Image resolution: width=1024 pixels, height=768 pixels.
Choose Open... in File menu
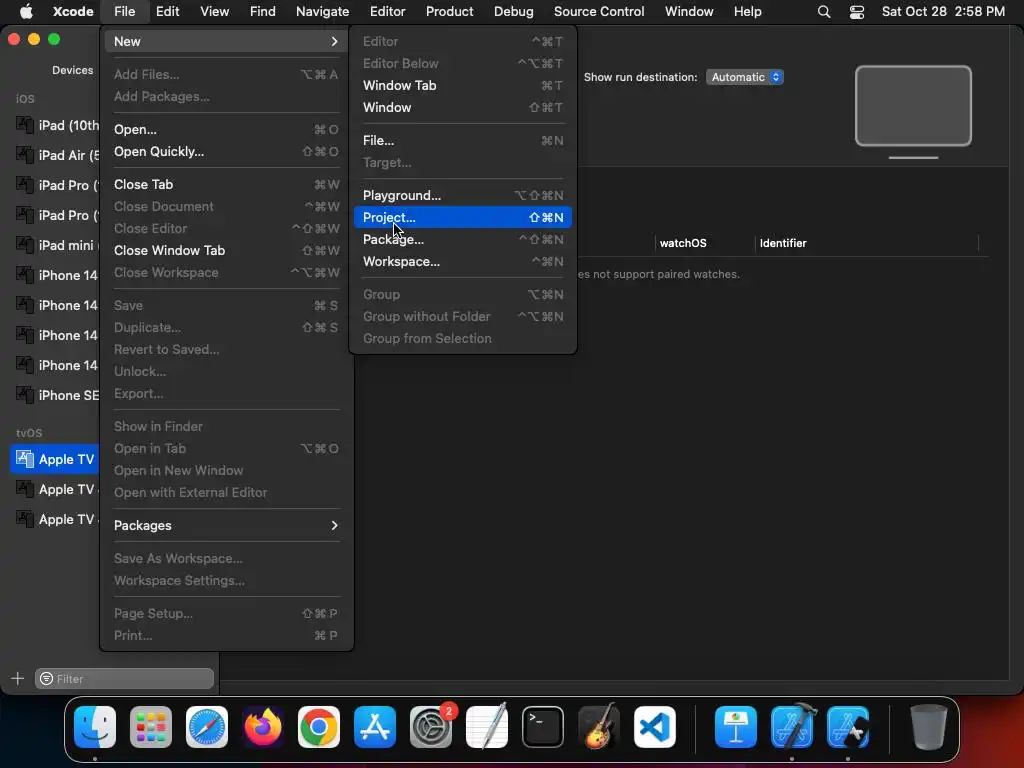click(226, 129)
